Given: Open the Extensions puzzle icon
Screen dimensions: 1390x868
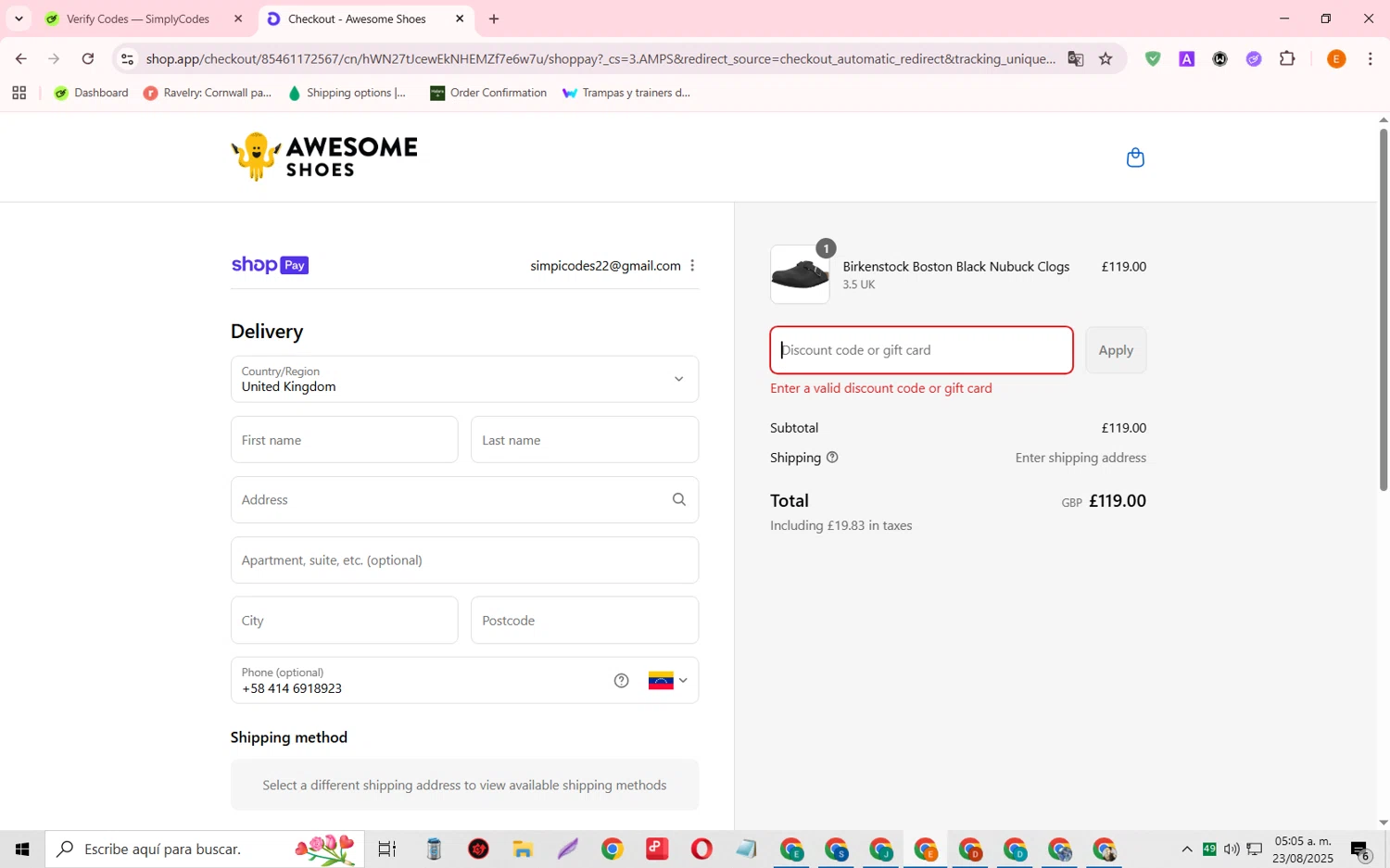Looking at the screenshot, I should tap(1287, 58).
